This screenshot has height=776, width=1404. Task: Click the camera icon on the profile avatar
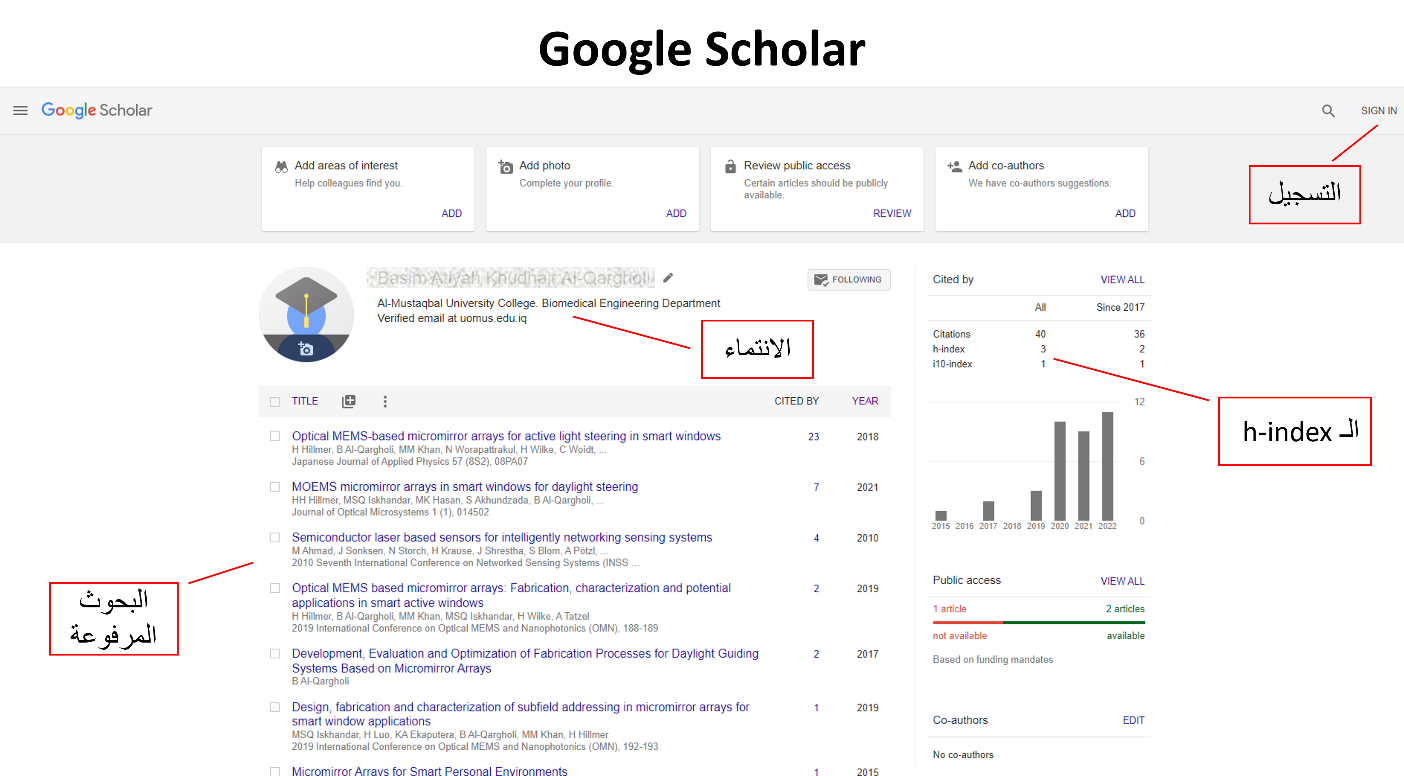click(306, 349)
